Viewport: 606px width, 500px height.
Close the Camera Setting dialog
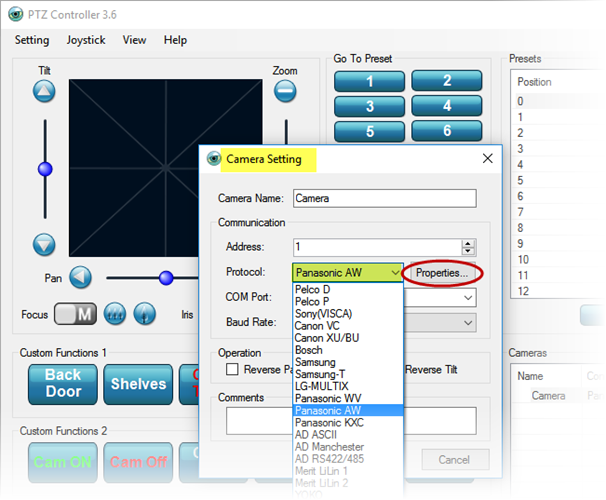[x=488, y=158]
